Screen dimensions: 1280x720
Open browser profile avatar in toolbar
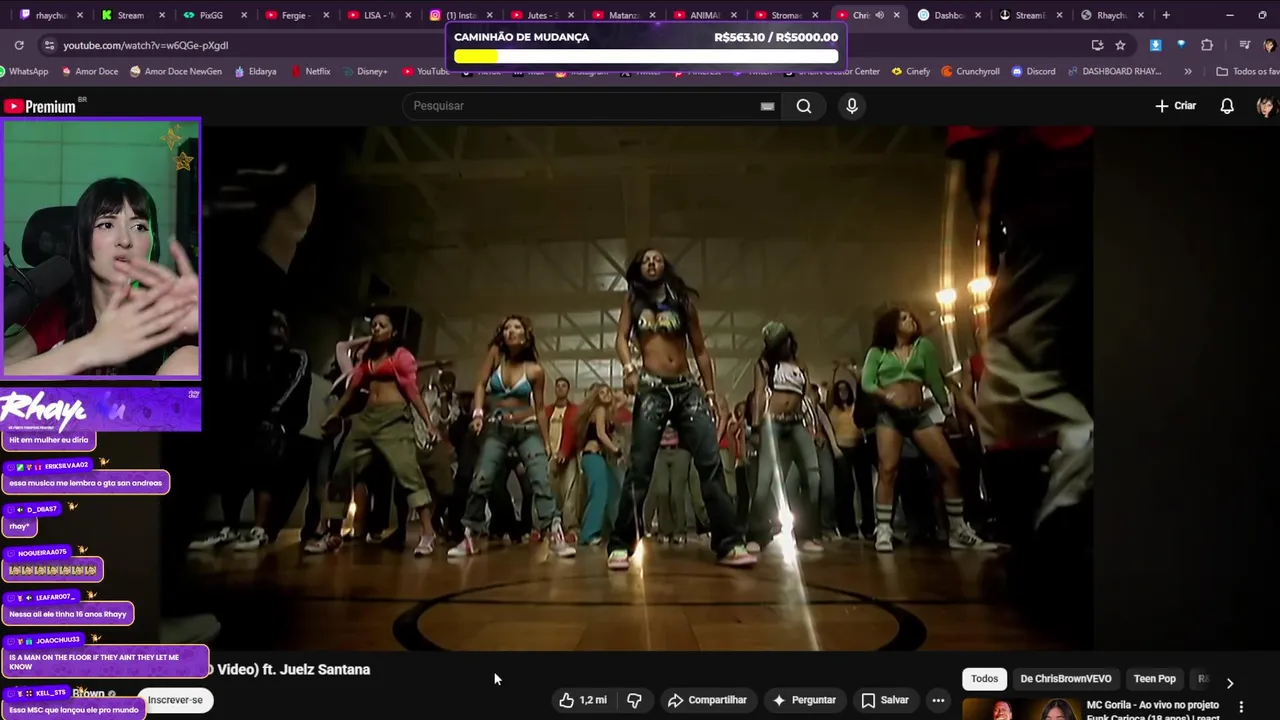pos(1269,45)
